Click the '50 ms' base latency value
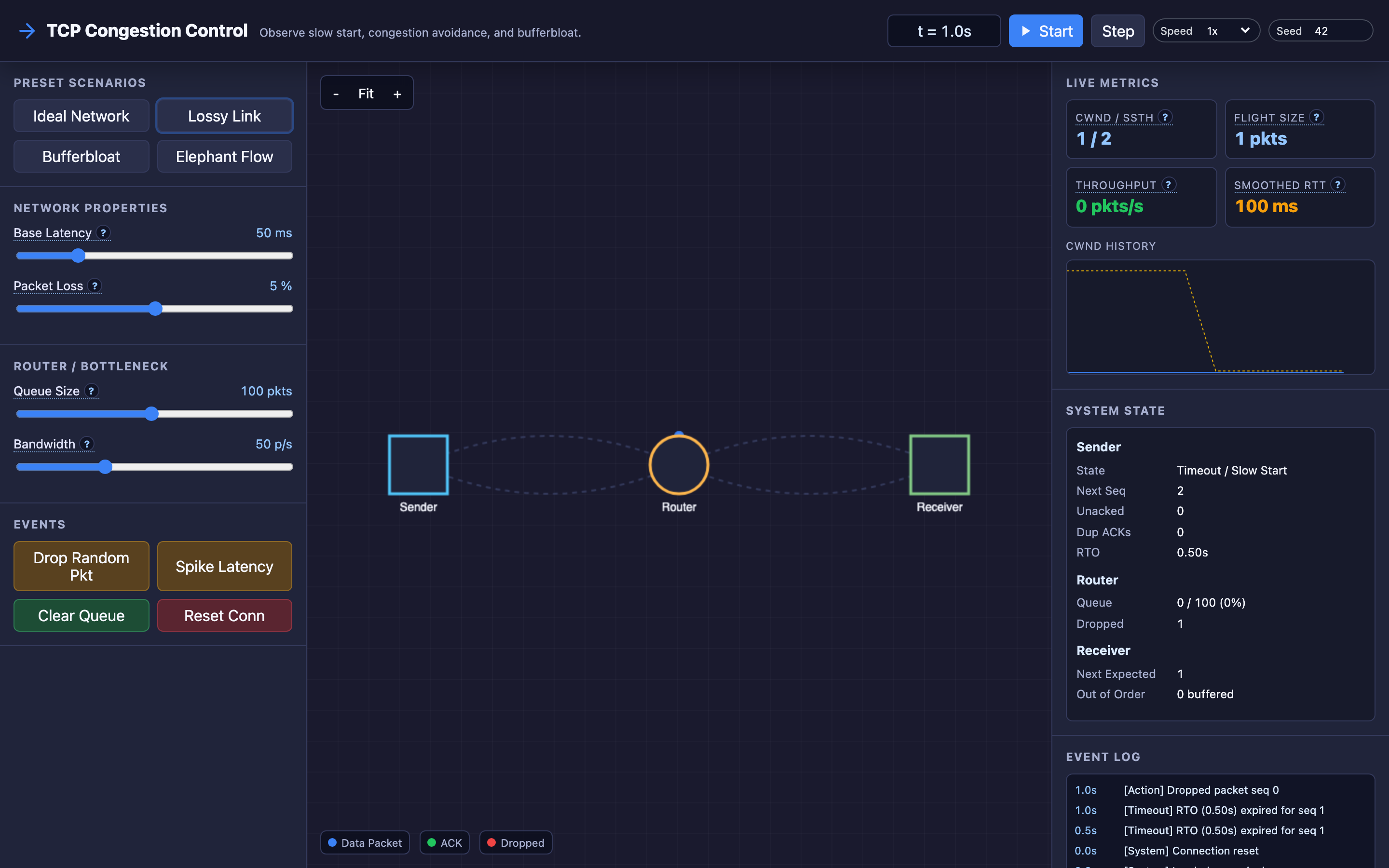This screenshot has height=868, width=1389. coord(274,233)
